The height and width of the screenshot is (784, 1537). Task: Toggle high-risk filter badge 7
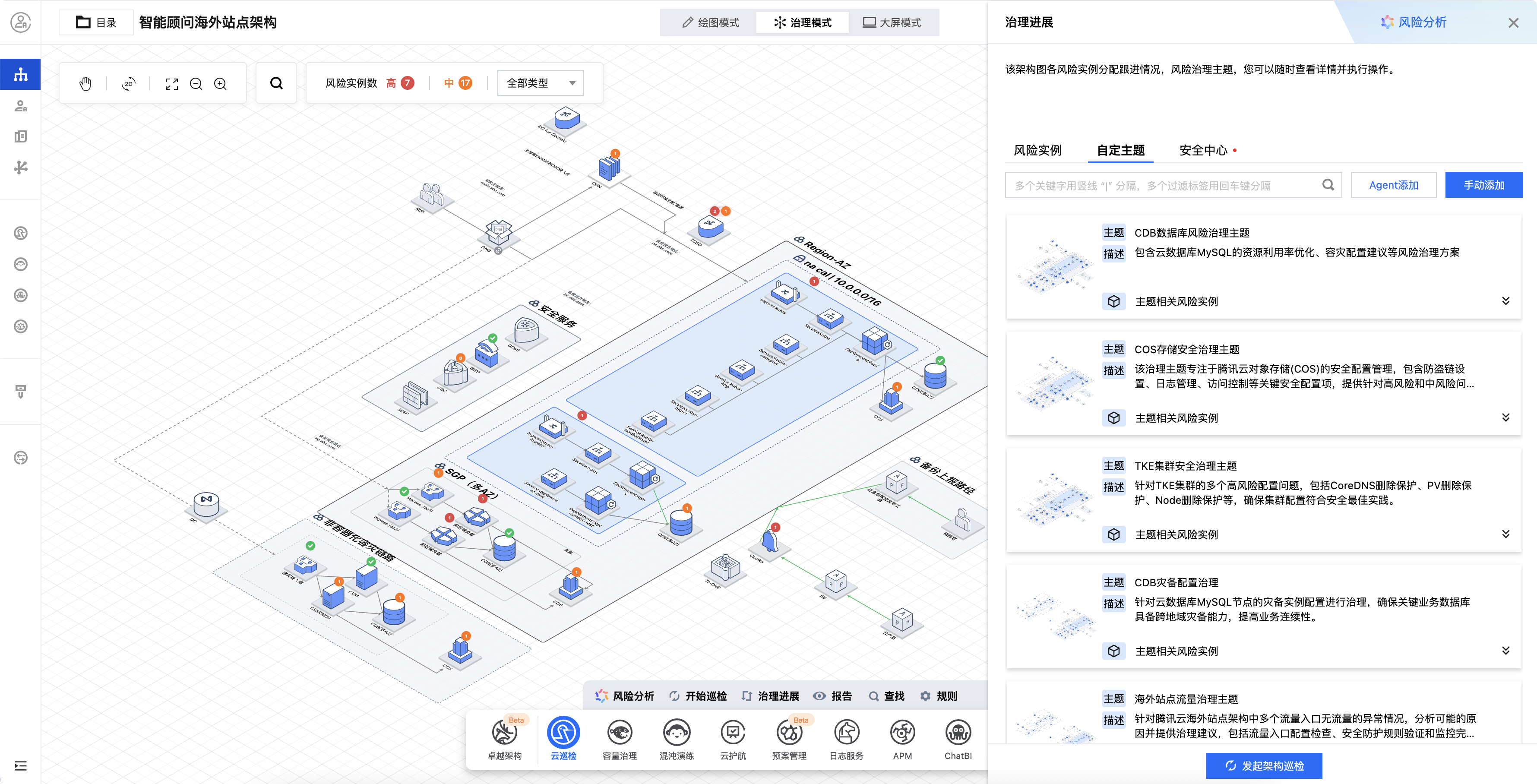click(407, 83)
